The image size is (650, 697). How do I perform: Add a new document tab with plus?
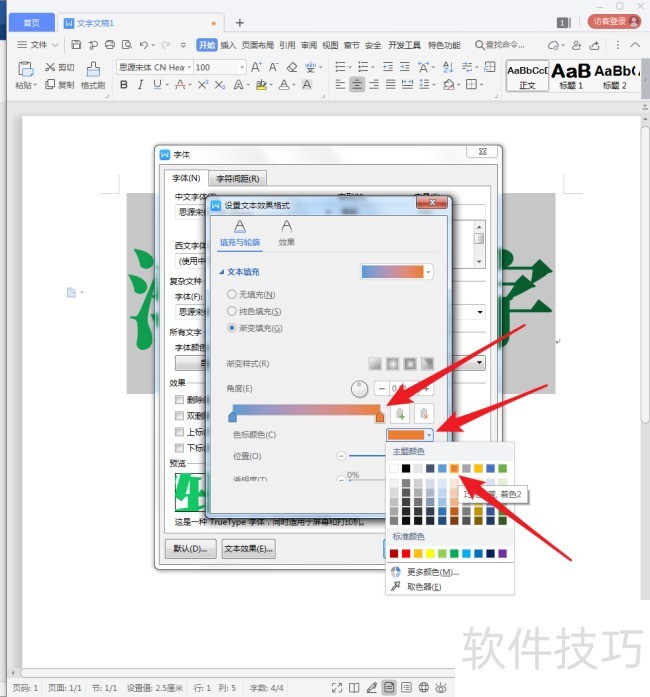pos(240,23)
